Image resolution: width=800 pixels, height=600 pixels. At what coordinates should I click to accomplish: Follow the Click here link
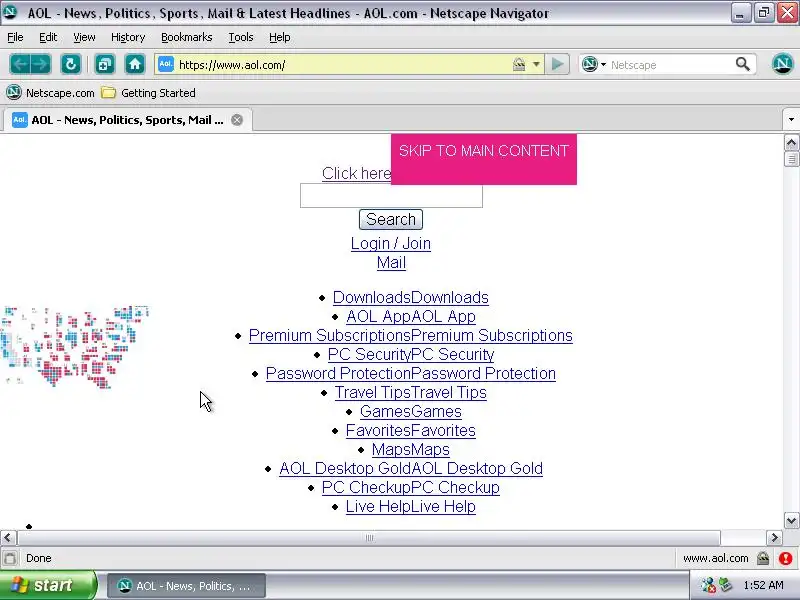[357, 173]
